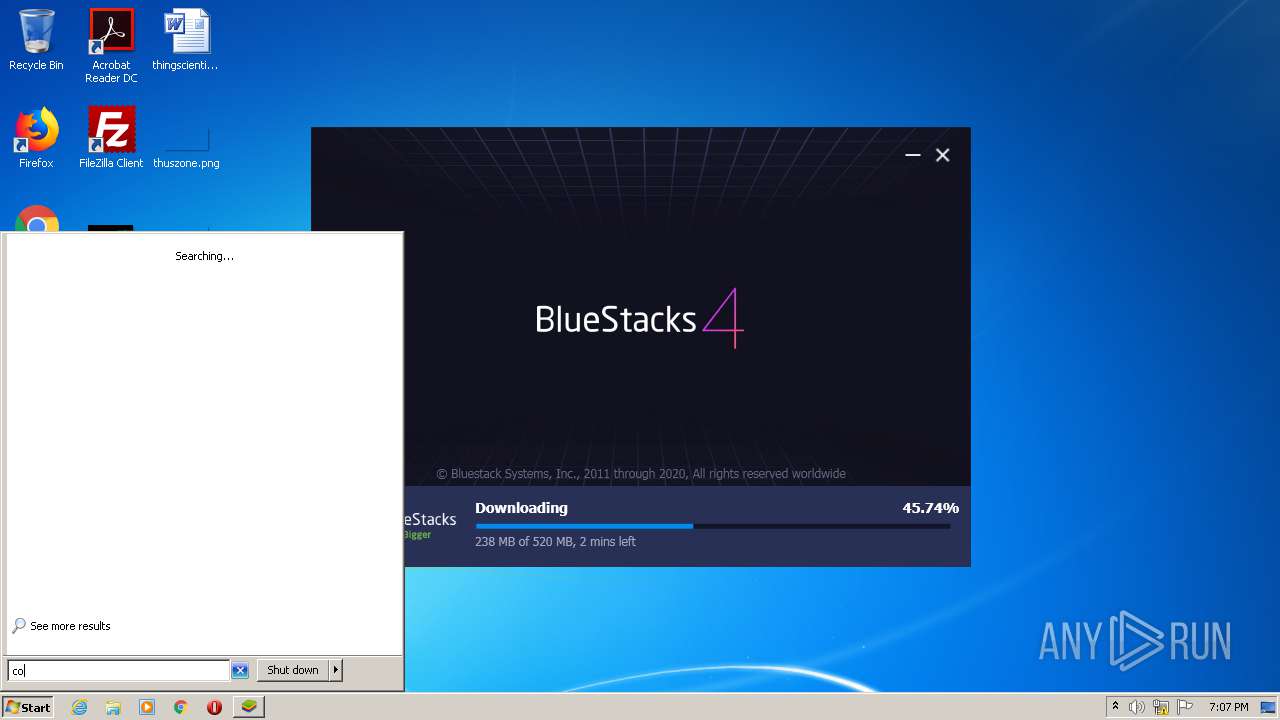Launch Windows Media Player from taskbar
This screenshot has height=720, width=1280.
(x=147, y=707)
